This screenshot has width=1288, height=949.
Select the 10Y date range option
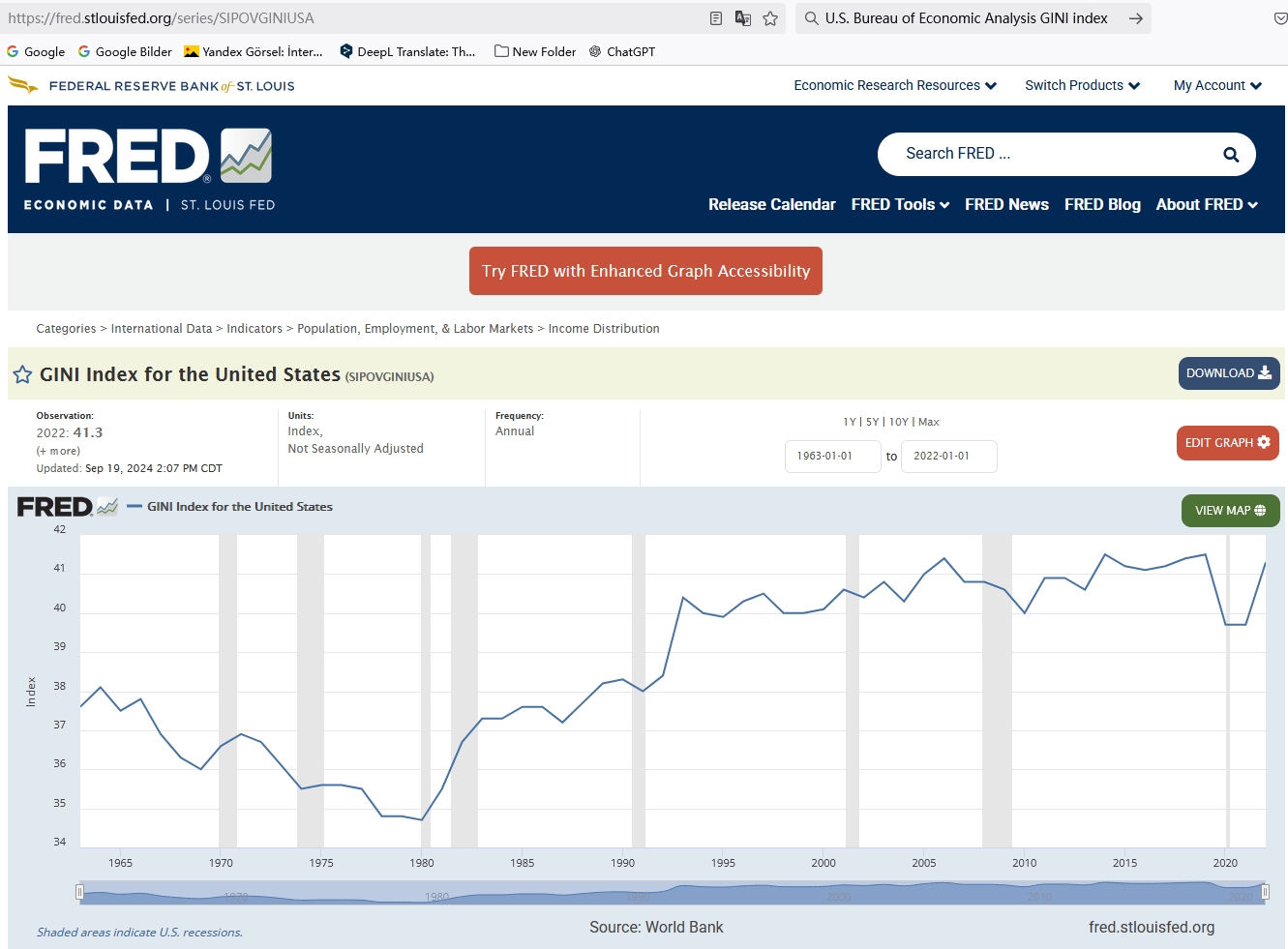(898, 422)
